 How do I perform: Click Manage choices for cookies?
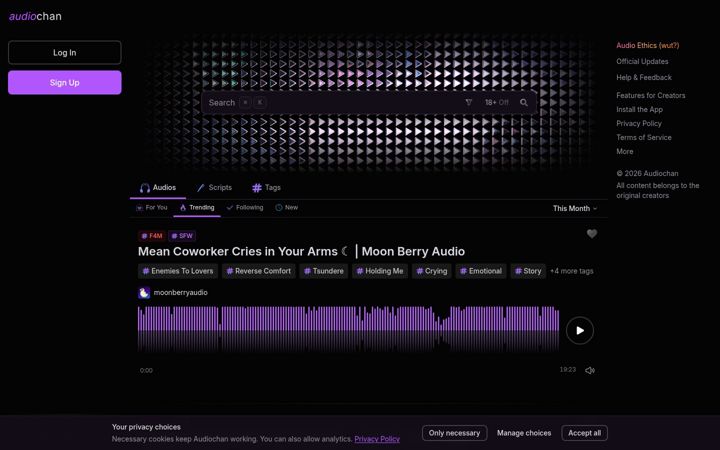tap(524, 433)
